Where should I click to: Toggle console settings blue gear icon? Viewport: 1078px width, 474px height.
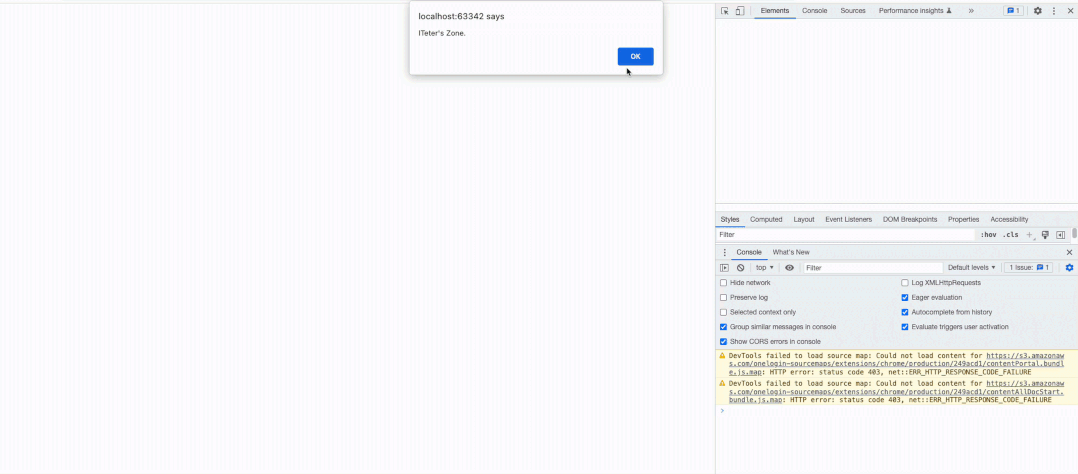tap(1069, 268)
